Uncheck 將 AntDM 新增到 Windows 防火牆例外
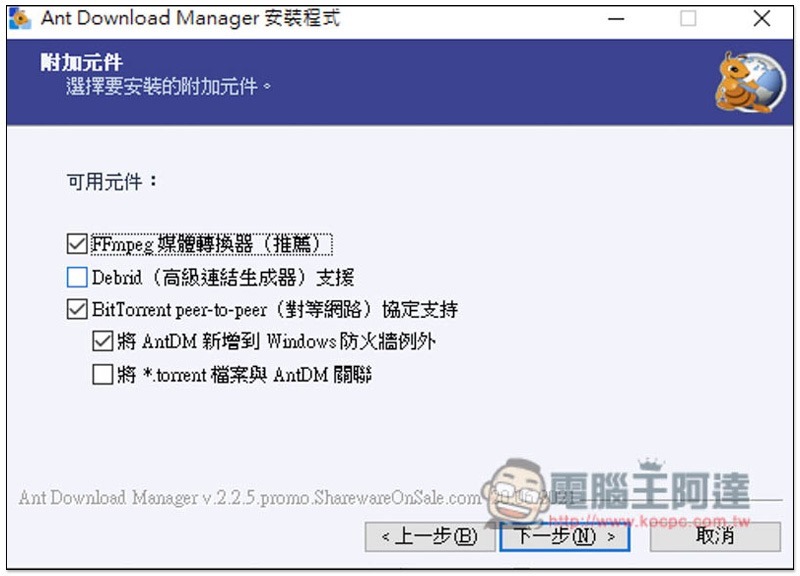The image size is (800, 576). point(103,341)
